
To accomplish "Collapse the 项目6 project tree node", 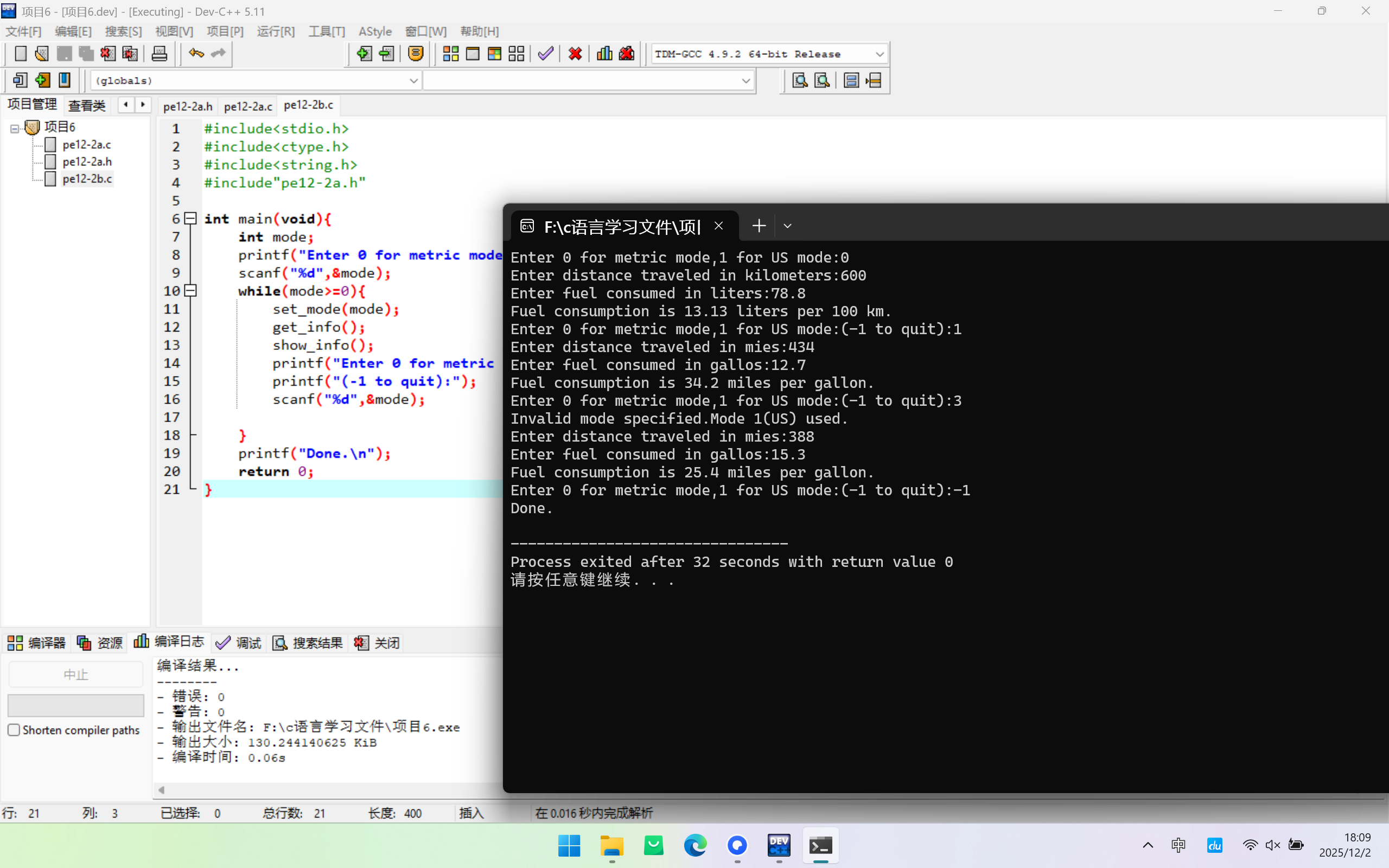I will [15, 128].
